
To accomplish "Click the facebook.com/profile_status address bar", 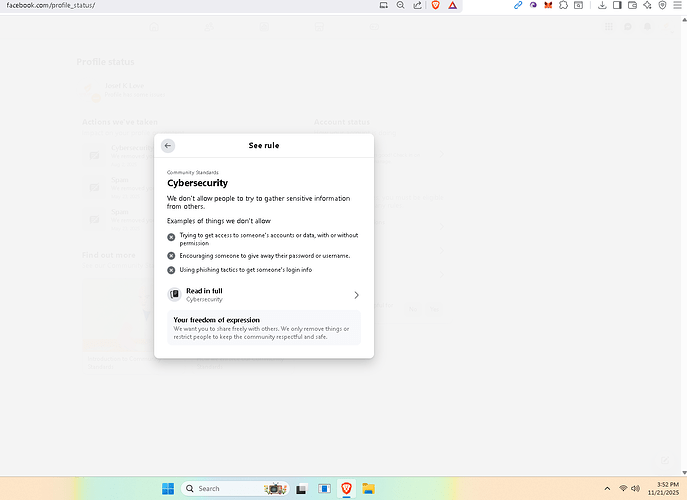I will point(150,6).
